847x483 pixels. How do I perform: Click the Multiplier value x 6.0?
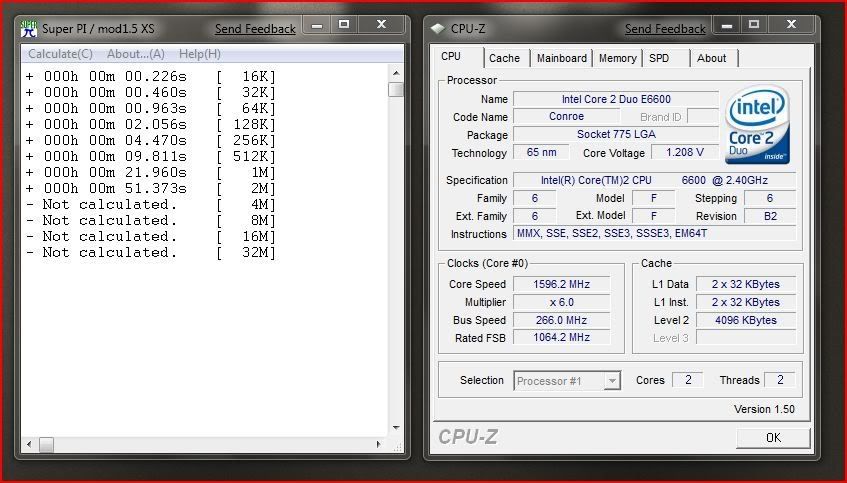[561, 302]
